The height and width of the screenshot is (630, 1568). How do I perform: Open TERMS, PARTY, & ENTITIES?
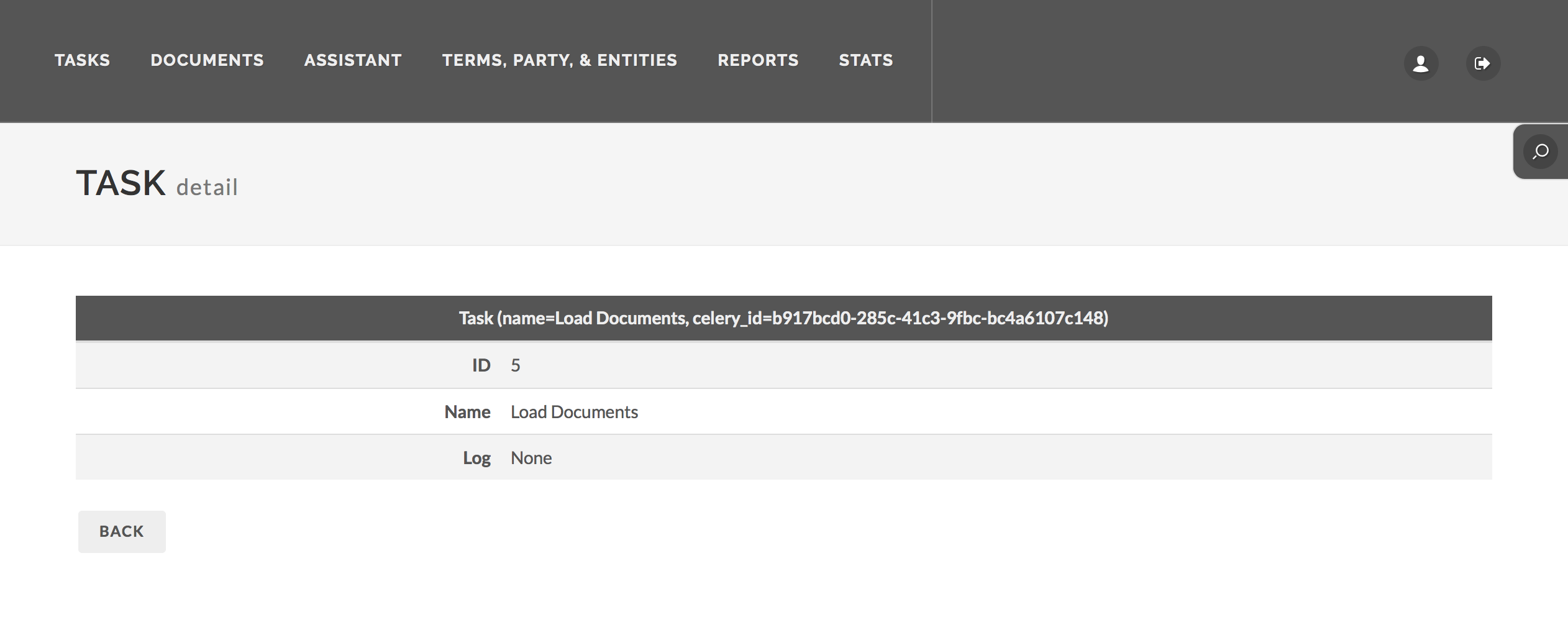(x=560, y=60)
